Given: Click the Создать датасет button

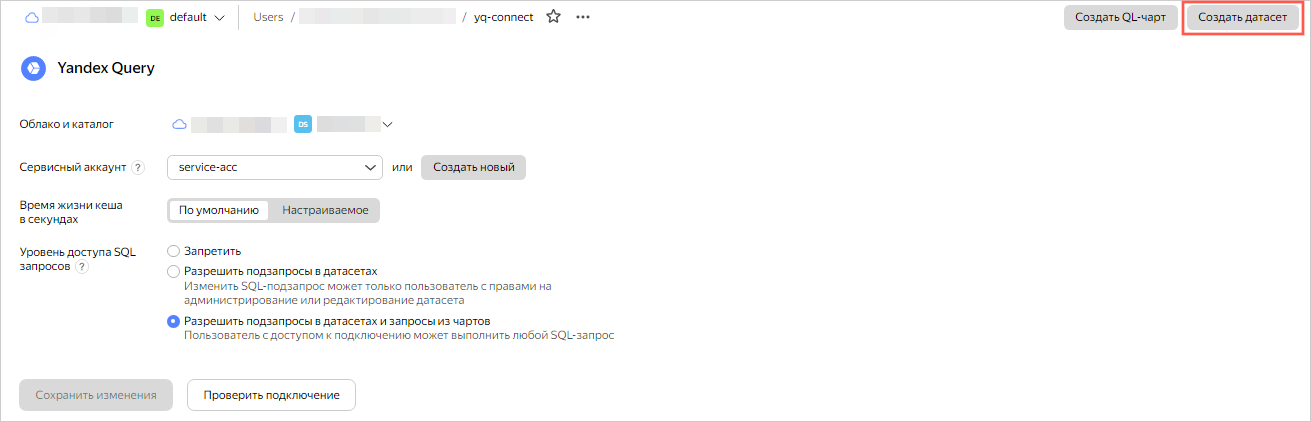Looking at the screenshot, I should [1242, 17].
